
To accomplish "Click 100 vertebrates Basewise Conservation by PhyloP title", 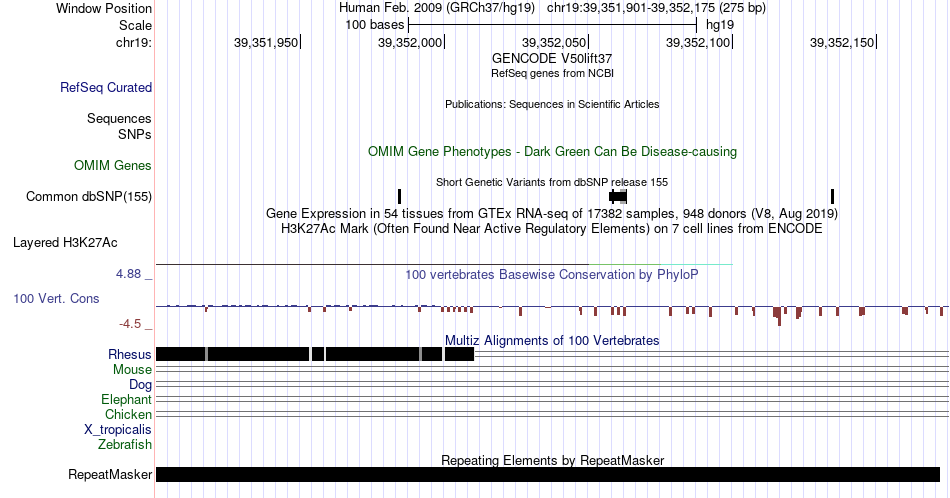I will click(552, 274).
